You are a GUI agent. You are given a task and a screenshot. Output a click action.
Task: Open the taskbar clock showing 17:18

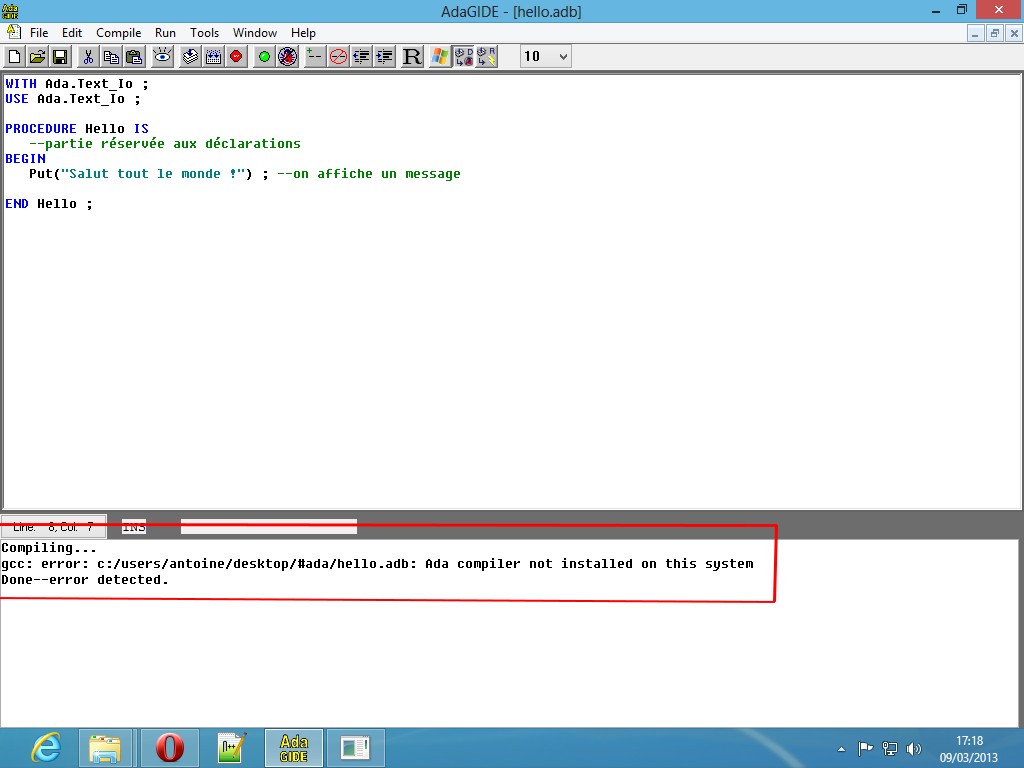tap(969, 749)
